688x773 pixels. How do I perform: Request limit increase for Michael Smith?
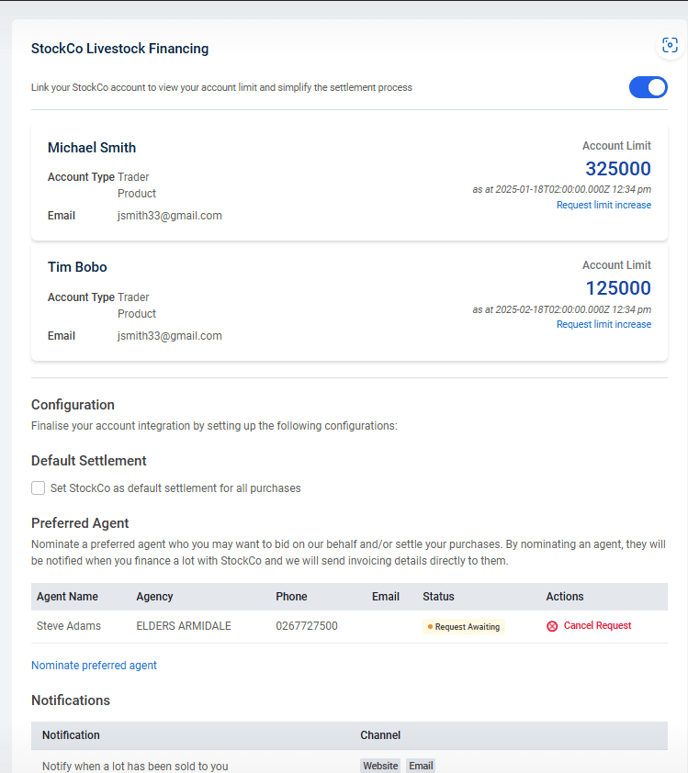coord(604,205)
